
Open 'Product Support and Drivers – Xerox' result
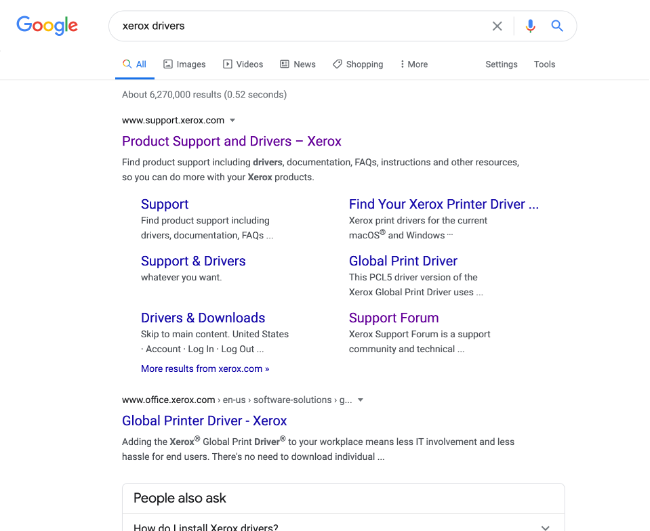pos(231,141)
